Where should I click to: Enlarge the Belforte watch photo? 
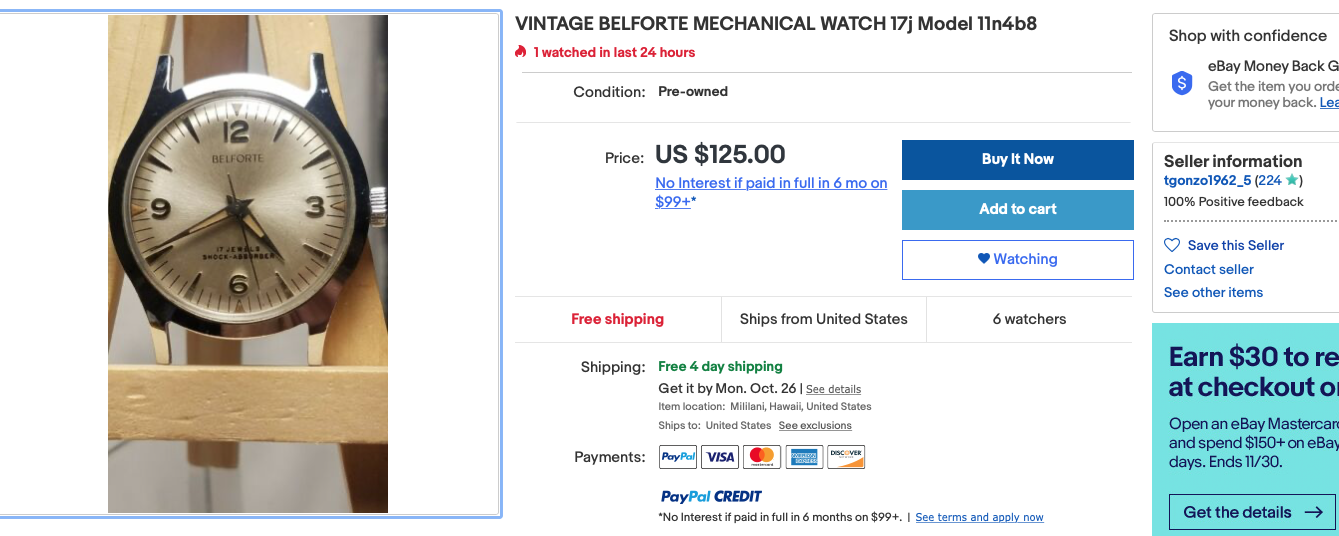coord(248,264)
